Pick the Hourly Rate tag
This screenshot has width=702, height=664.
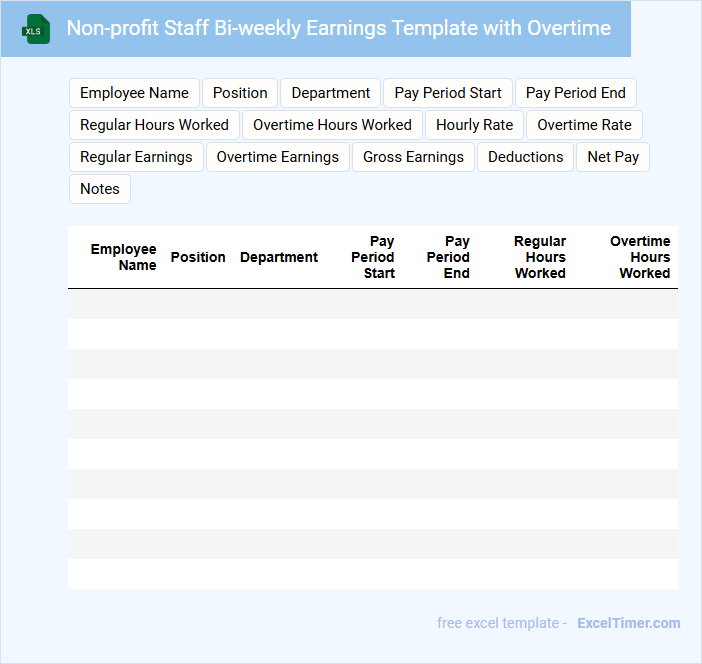point(474,125)
